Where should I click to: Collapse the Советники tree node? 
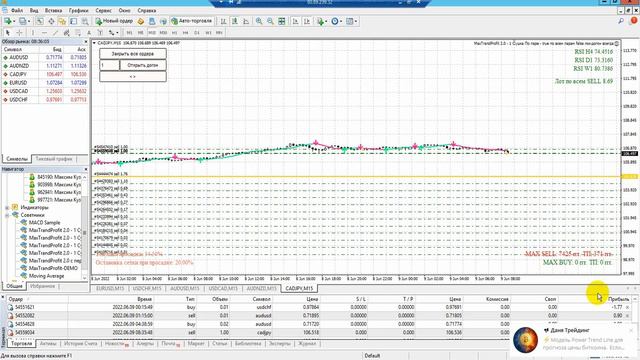coord(7,215)
